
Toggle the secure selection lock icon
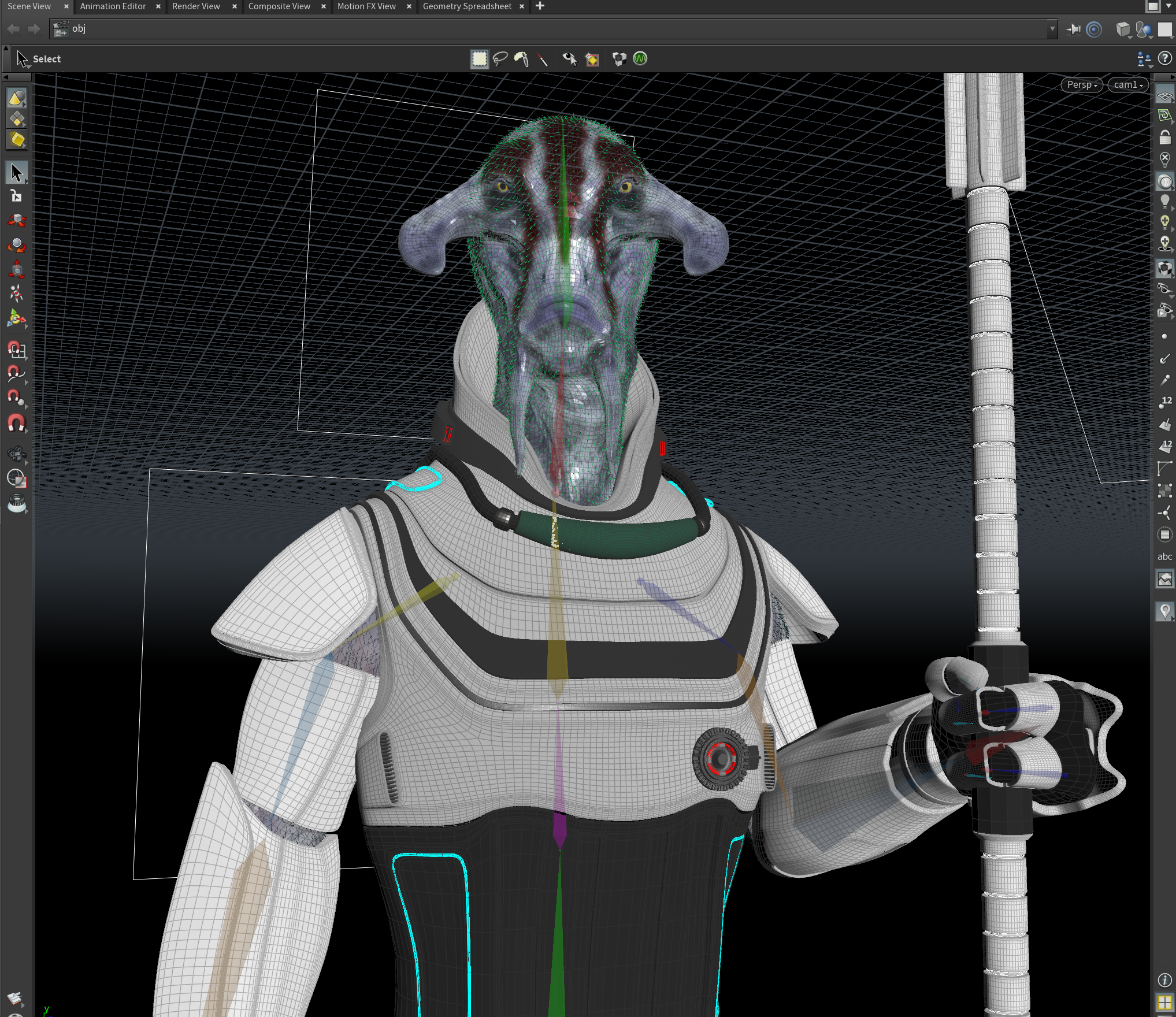pyautogui.click(x=16, y=196)
